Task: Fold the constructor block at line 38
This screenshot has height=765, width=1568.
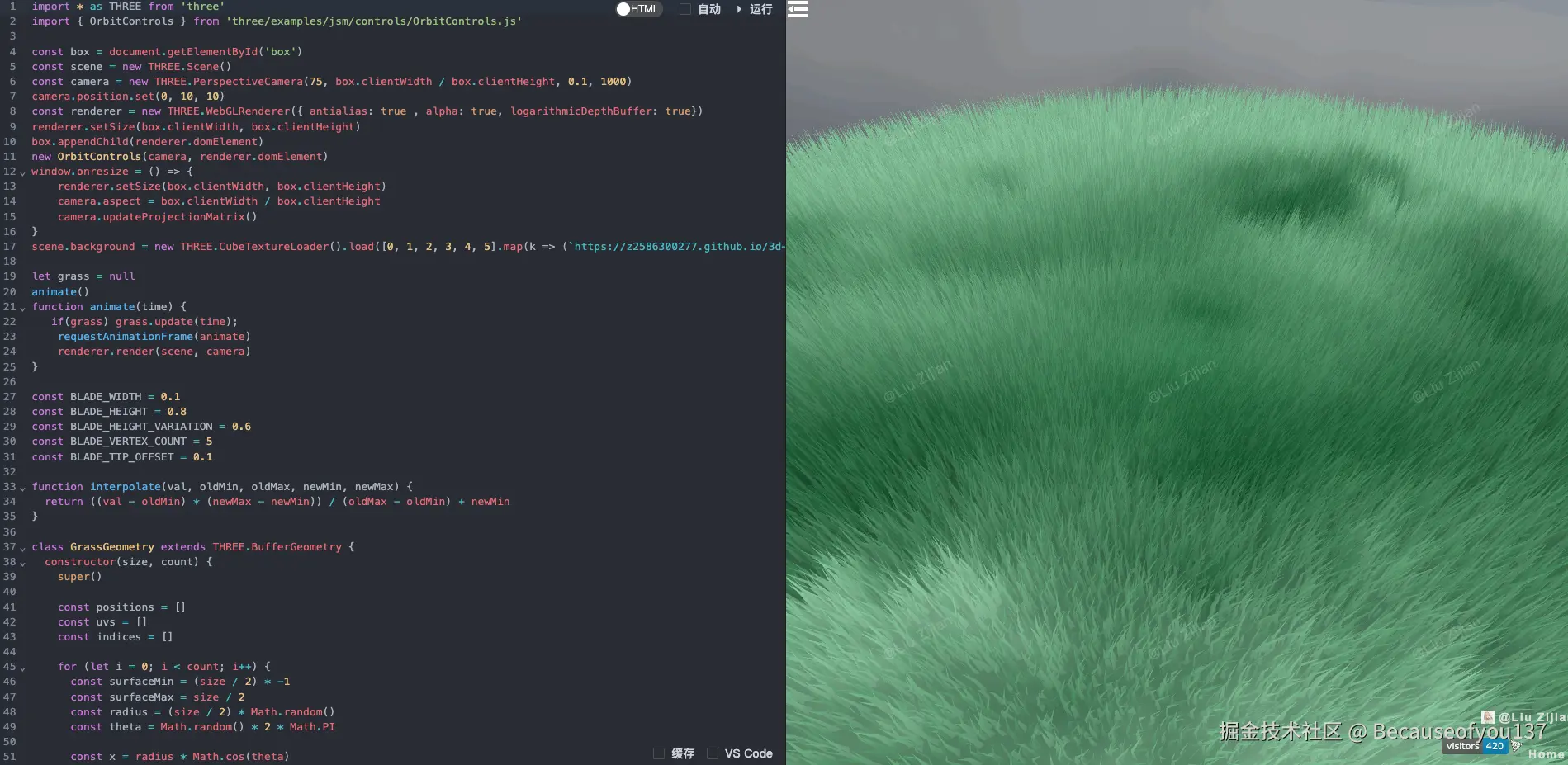Action: pyautogui.click(x=22, y=563)
